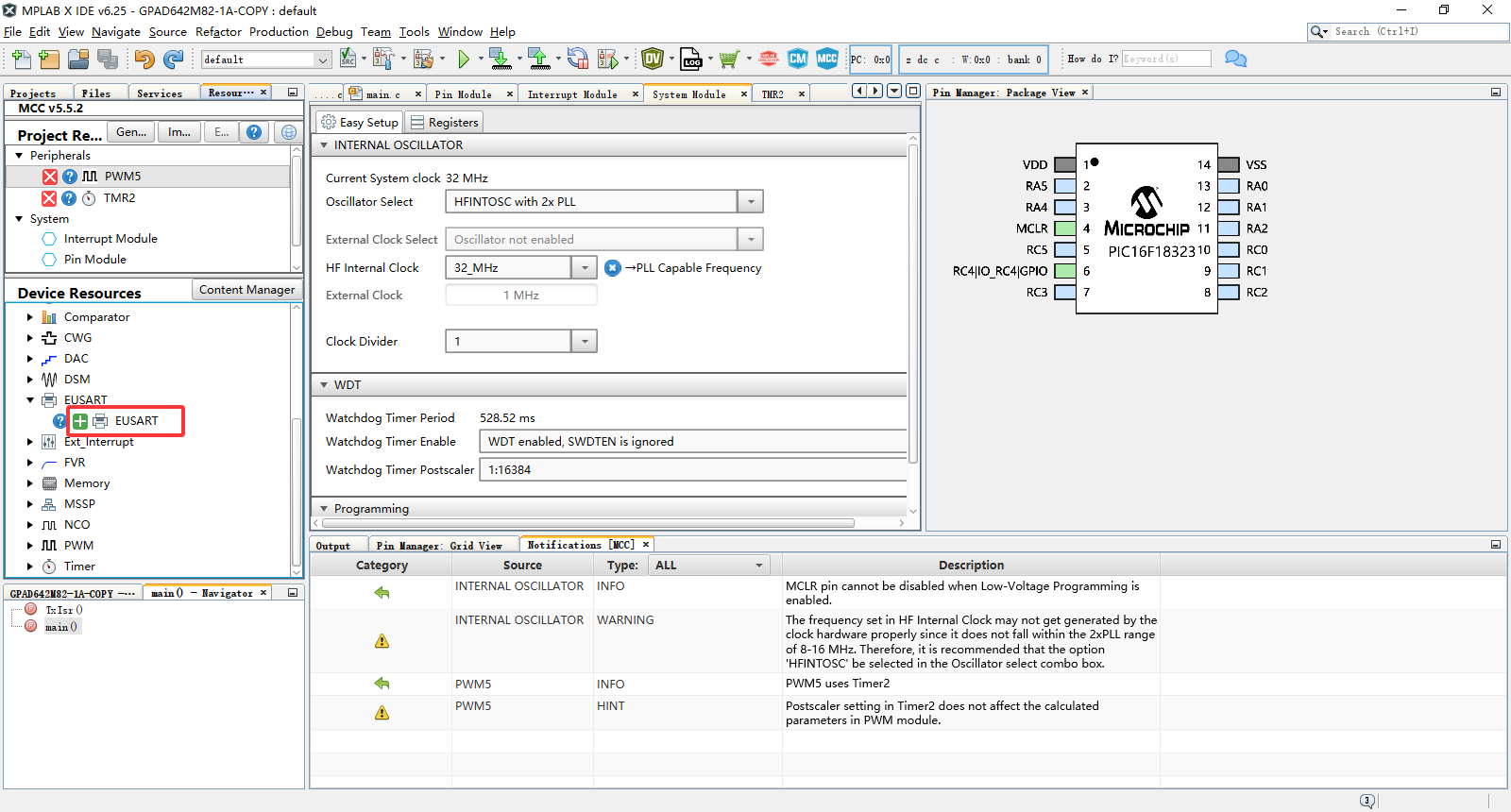Screen dimensions: 1511x812
Task: Toggle pin RC5 box in Package View
Action: click(x=1065, y=250)
